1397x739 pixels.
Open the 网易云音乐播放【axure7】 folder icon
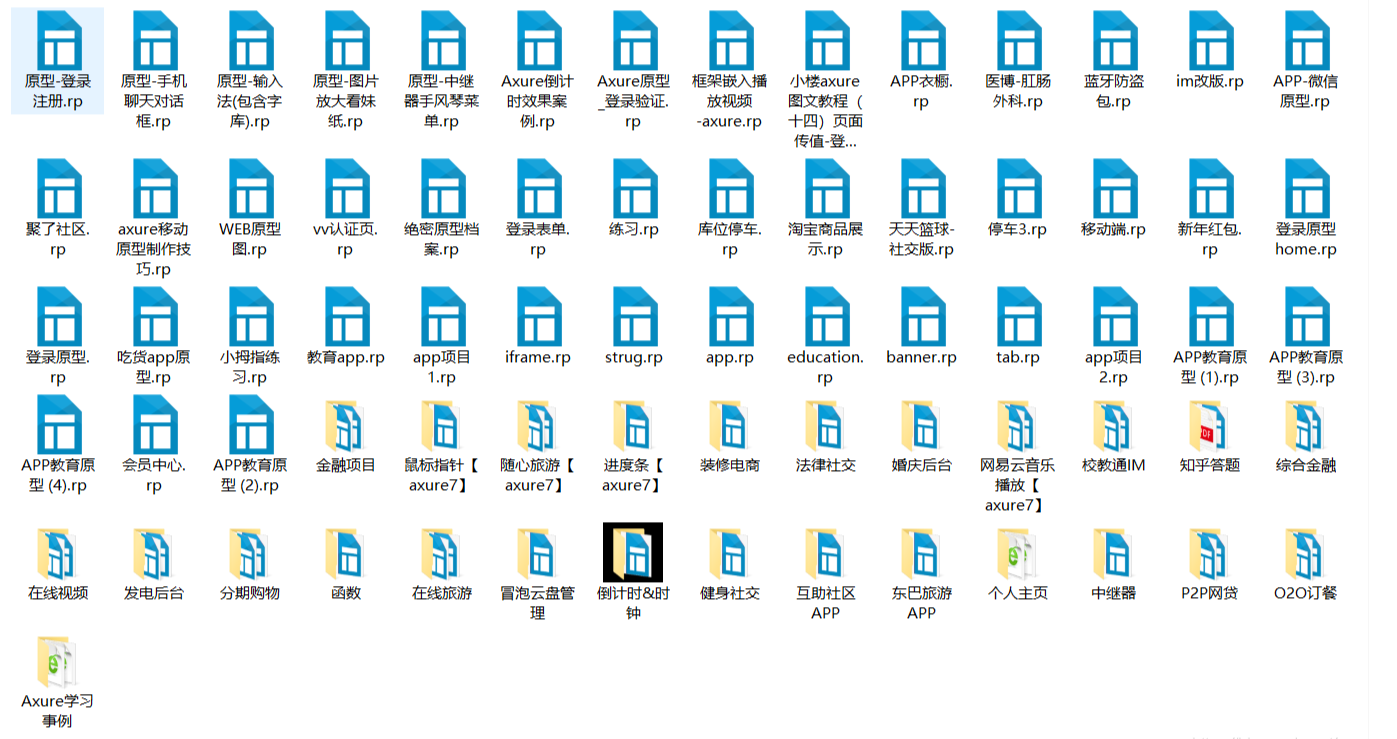[x=1018, y=426]
